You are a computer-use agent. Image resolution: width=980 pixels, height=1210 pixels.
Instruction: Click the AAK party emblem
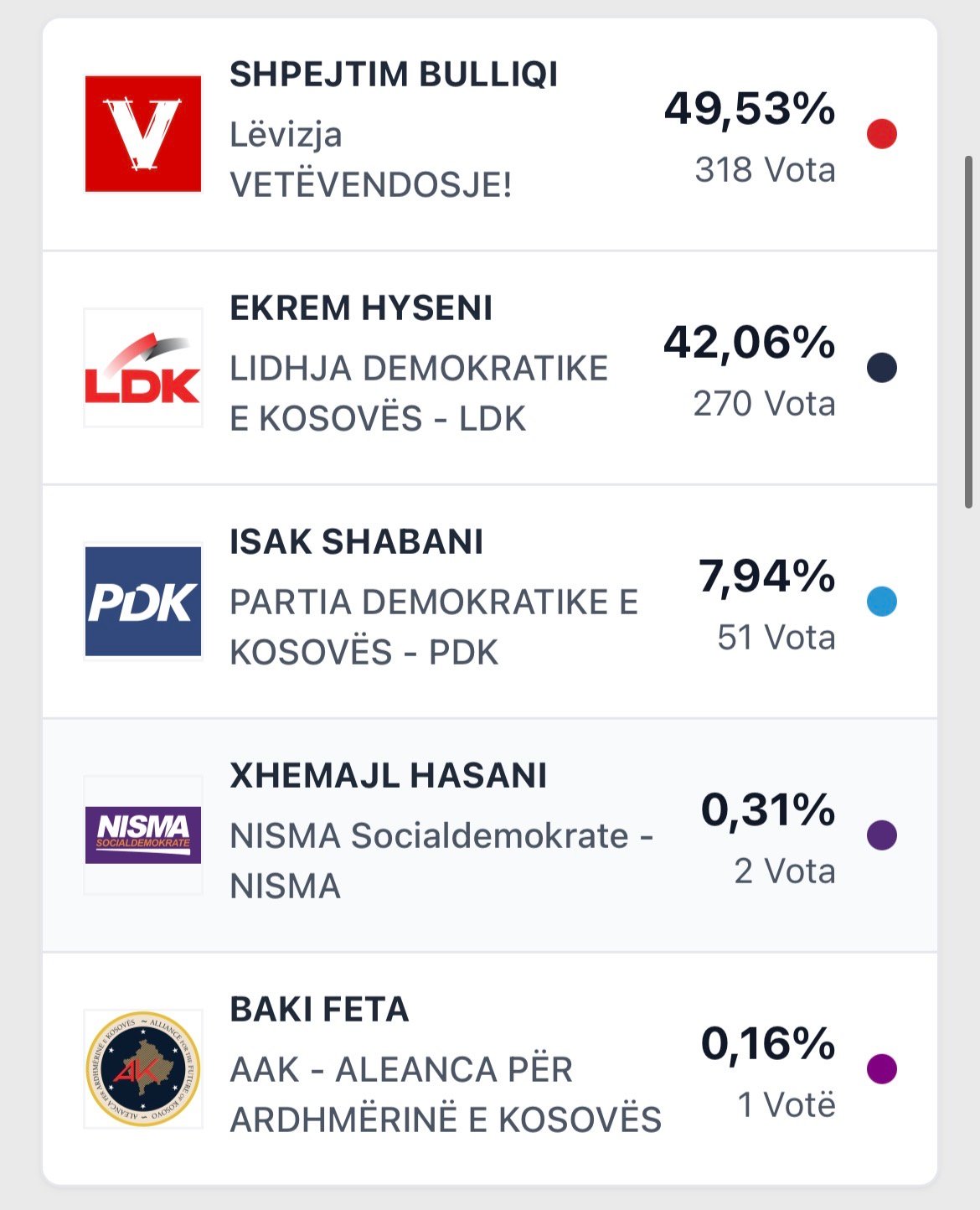pyautogui.click(x=143, y=1068)
